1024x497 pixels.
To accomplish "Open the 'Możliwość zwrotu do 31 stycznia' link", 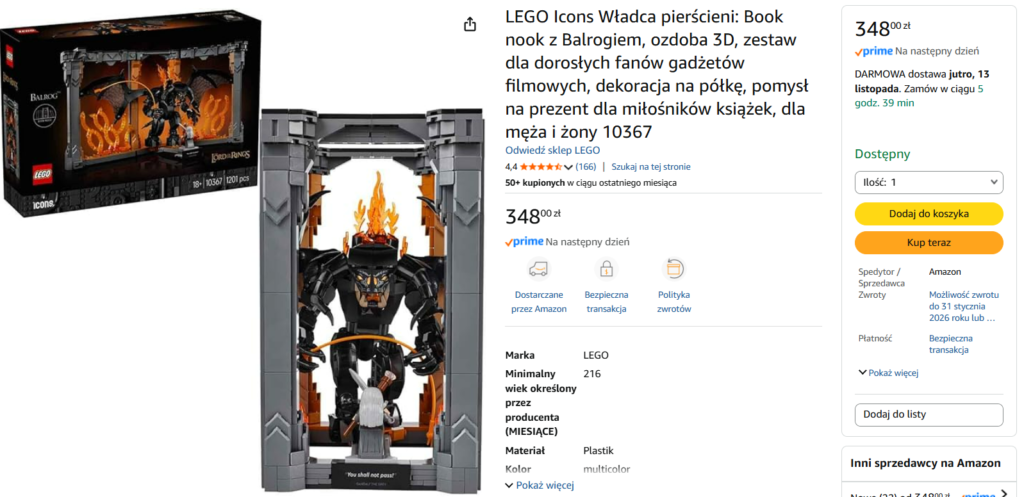I will [x=963, y=306].
